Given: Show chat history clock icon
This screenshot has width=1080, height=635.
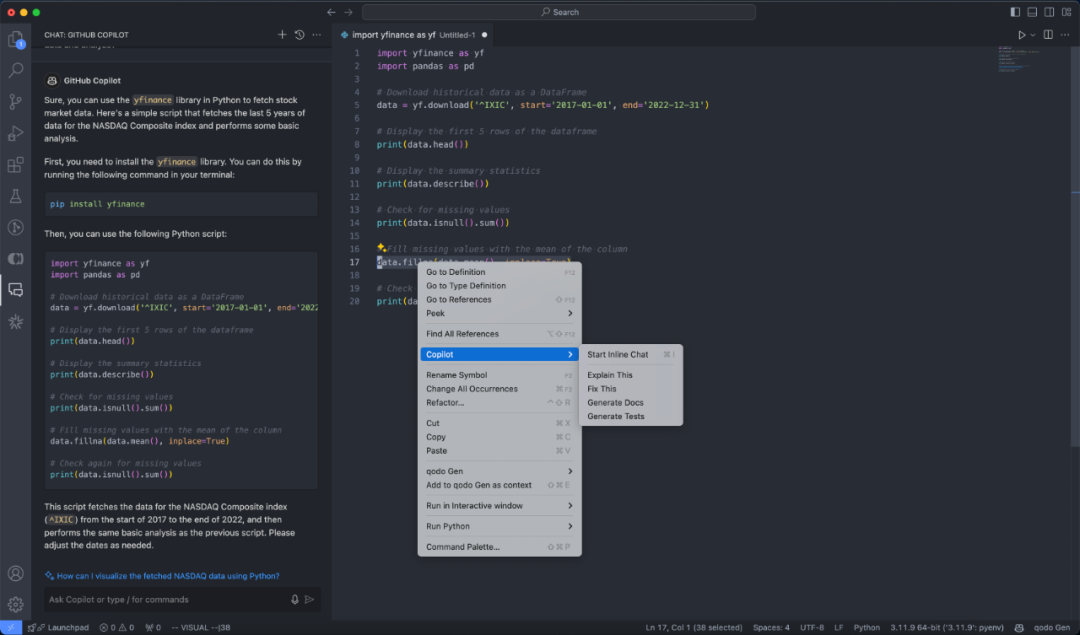Looking at the screenshot, I should [x=300, y=34].
